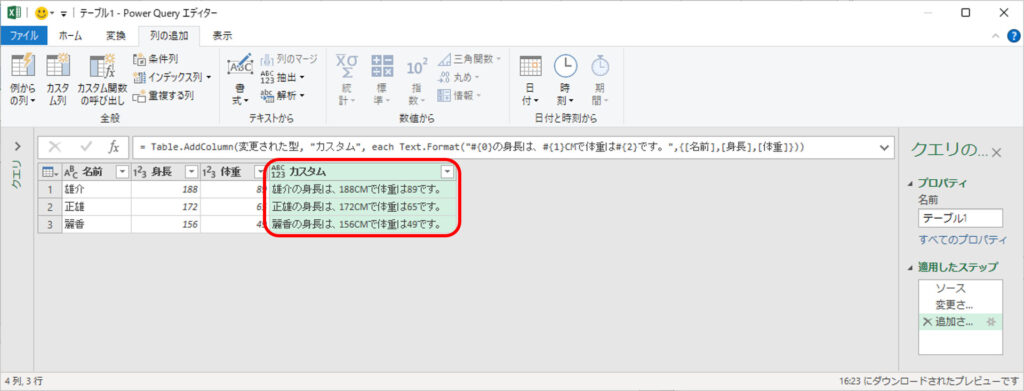This screenshot has width=1024, height=391.
Task: Switch to the Transform (変換) tab
Action: pyautogui.click(x=116, y=36)
